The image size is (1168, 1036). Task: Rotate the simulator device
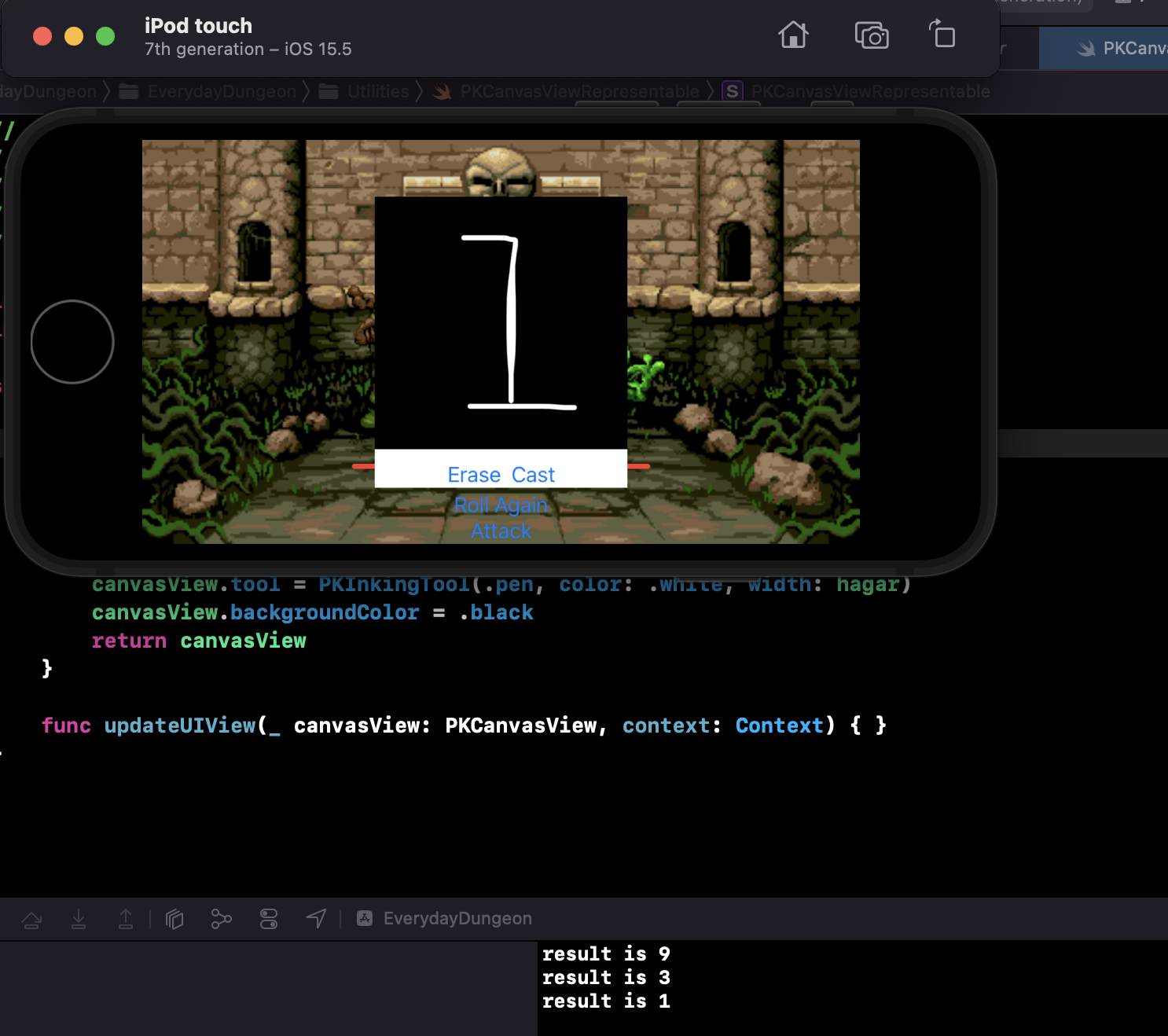tap(942, 35)
